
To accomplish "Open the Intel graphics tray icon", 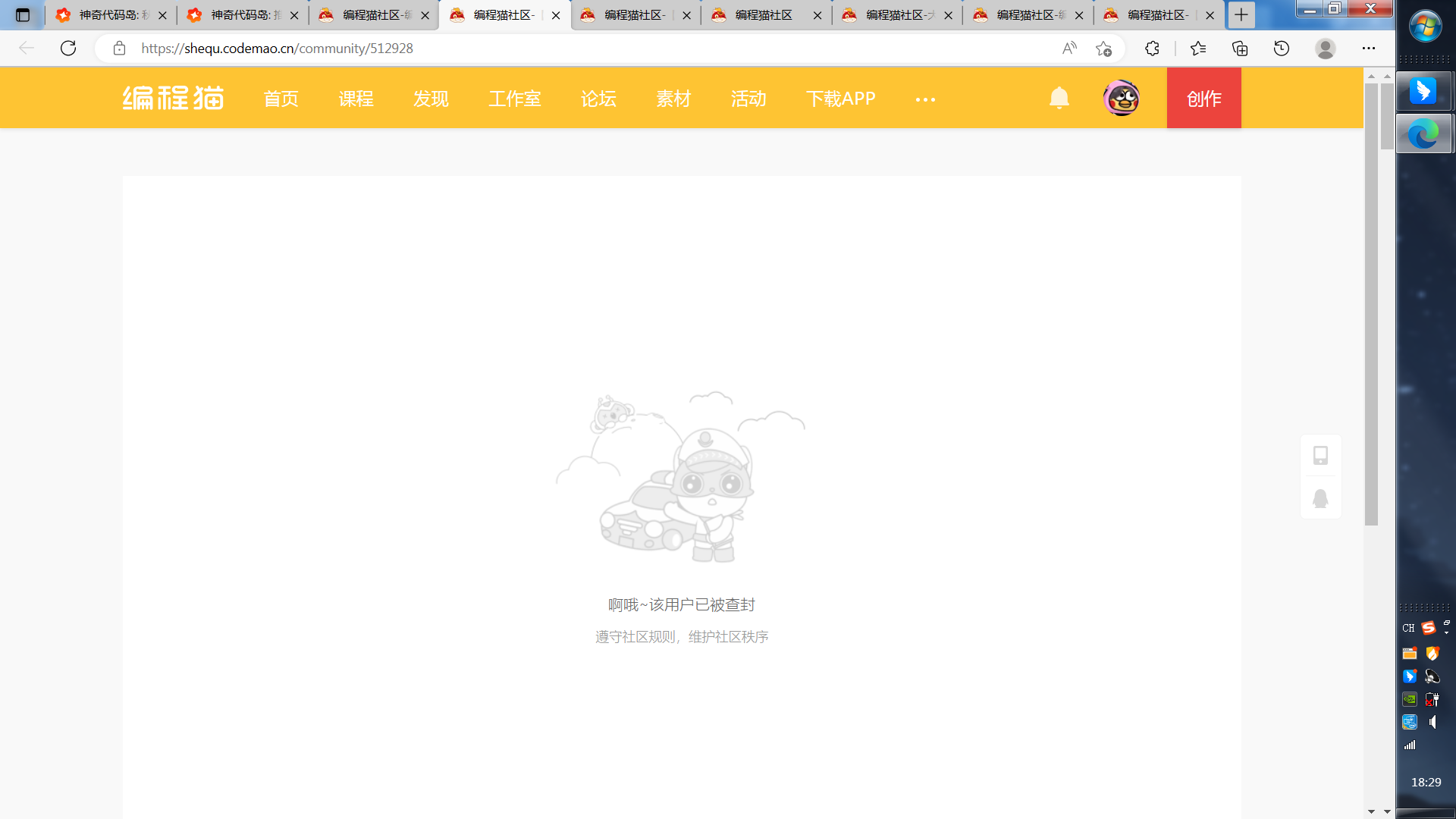I will 1410,722.
